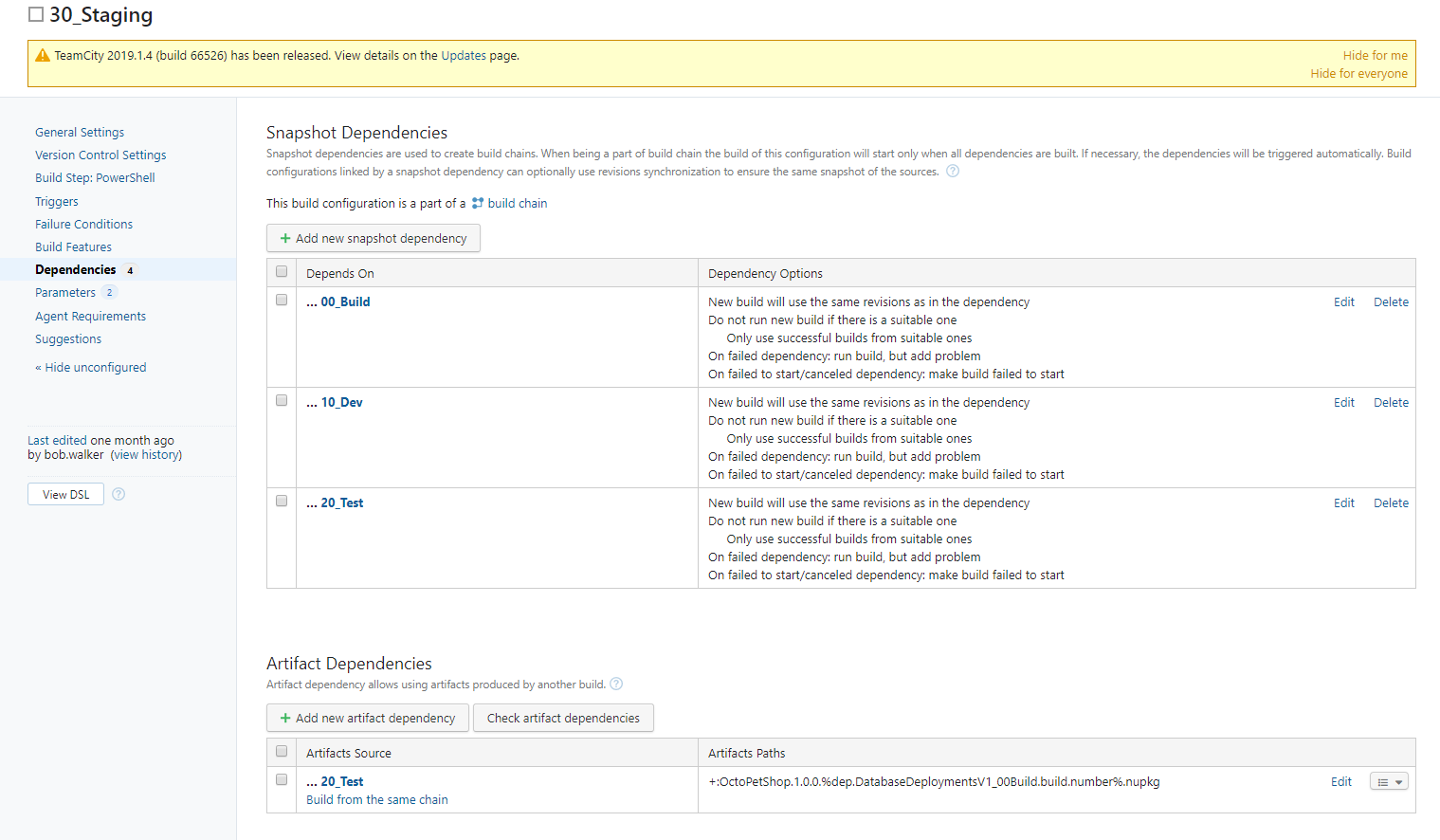
Task: Go to Version Control Settings
Action: point(100,155)
